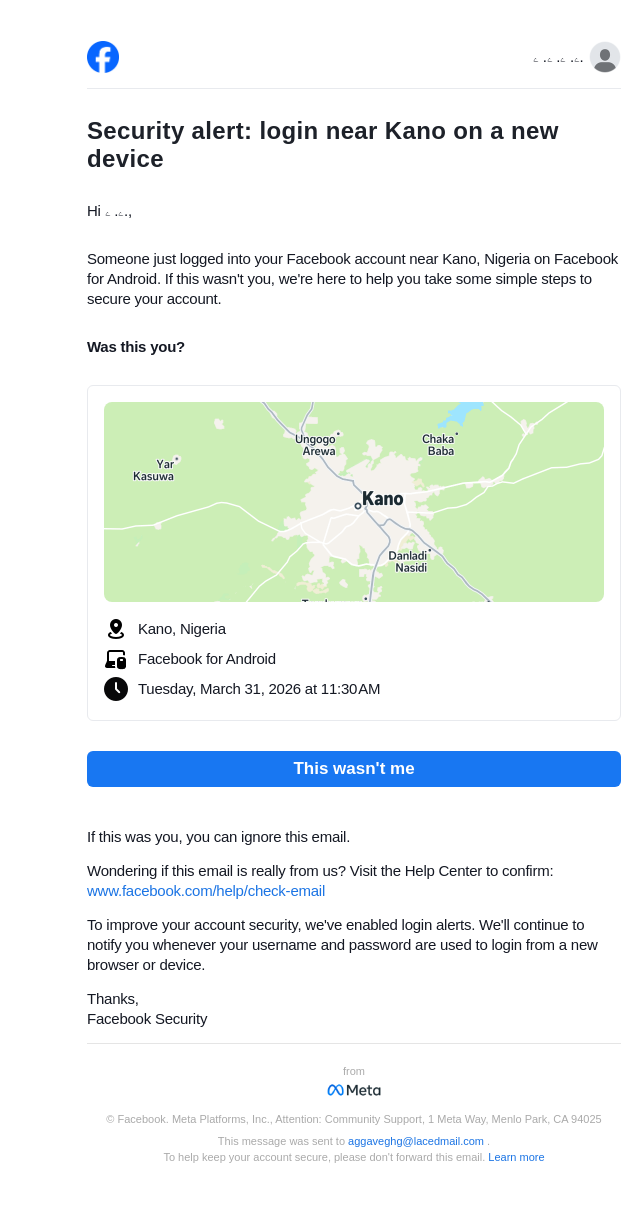Click the Yar Kasuwa label on map
624x1213 pixels.
[x=155, y=470]
